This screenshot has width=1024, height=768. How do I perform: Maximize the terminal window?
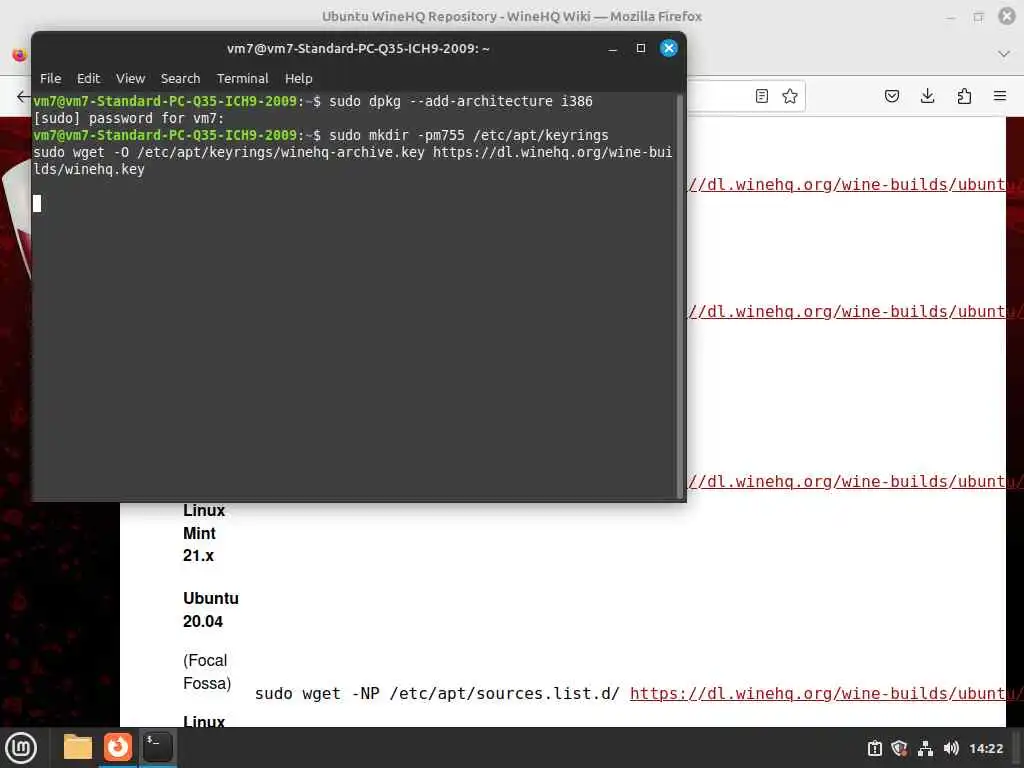pos(641,48)
